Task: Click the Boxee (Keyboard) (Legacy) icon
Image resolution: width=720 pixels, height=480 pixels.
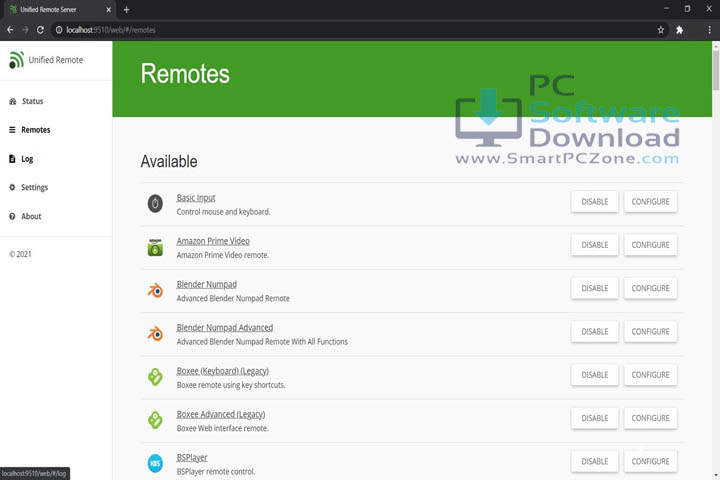Action: 155,377
